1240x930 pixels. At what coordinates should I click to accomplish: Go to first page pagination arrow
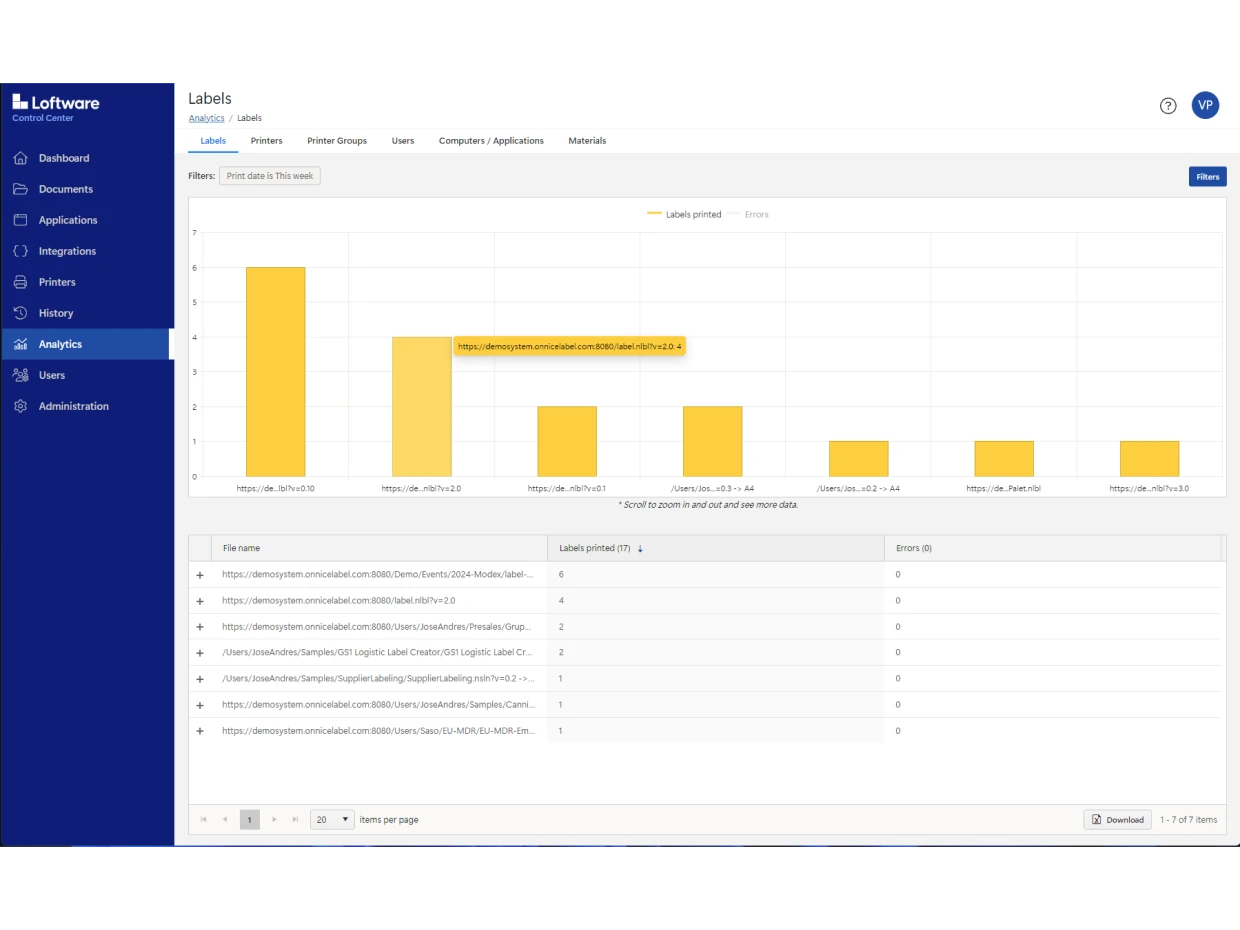coord(204,819)
